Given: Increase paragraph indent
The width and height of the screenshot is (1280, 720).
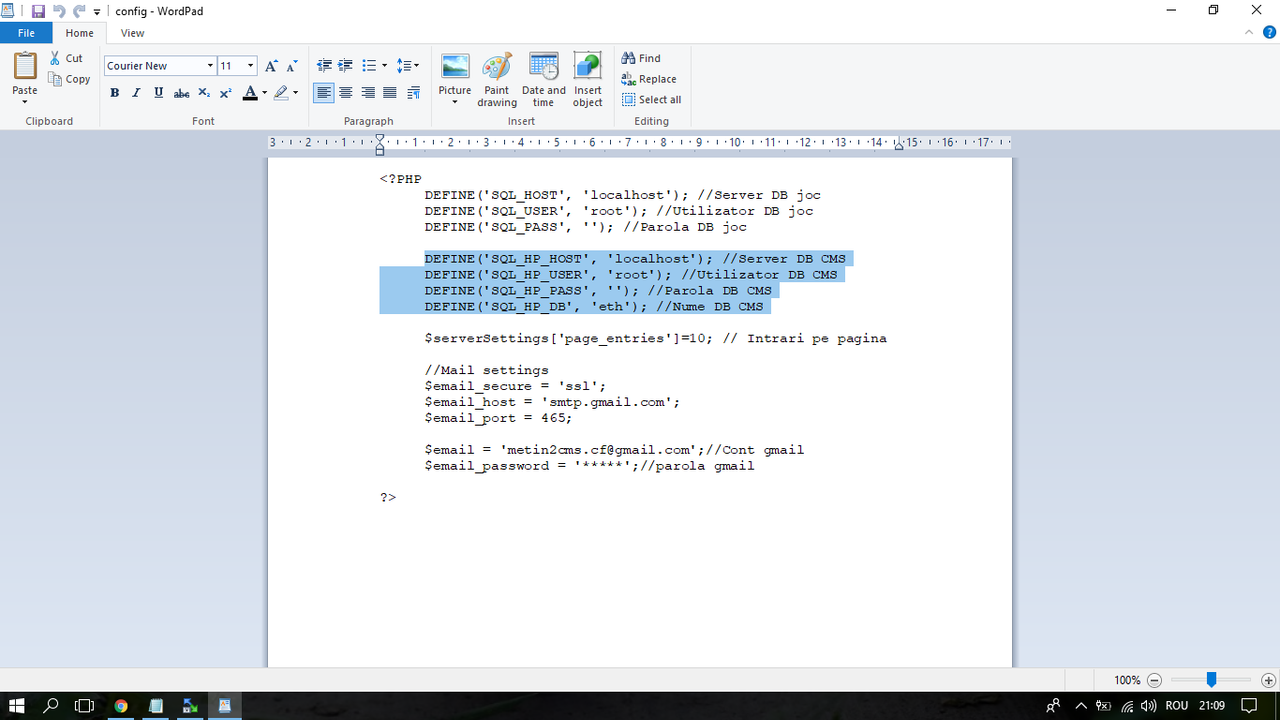Looking at the screenshot, I should click(345, 66).
